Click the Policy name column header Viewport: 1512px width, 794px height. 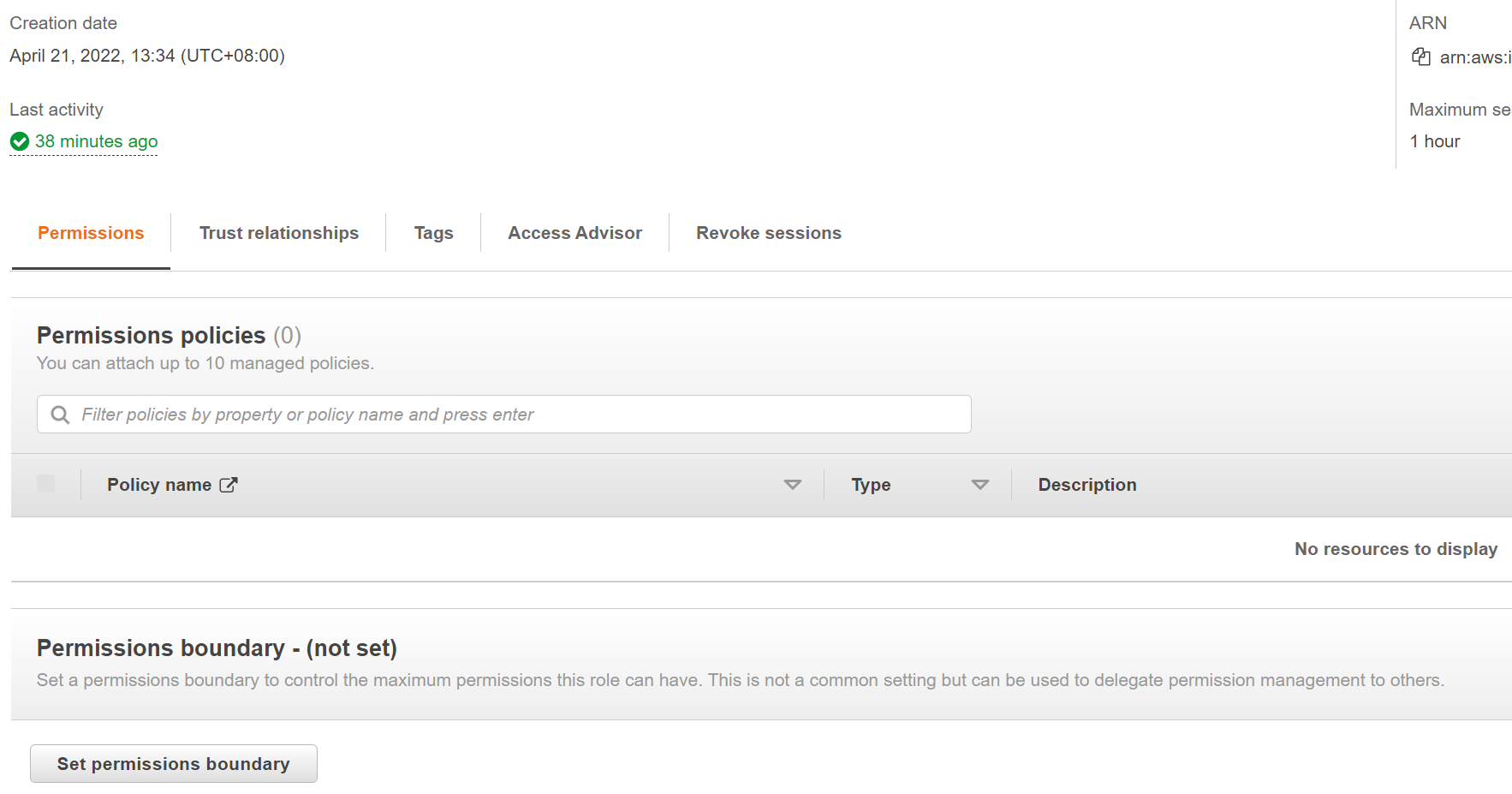point(159,485)
